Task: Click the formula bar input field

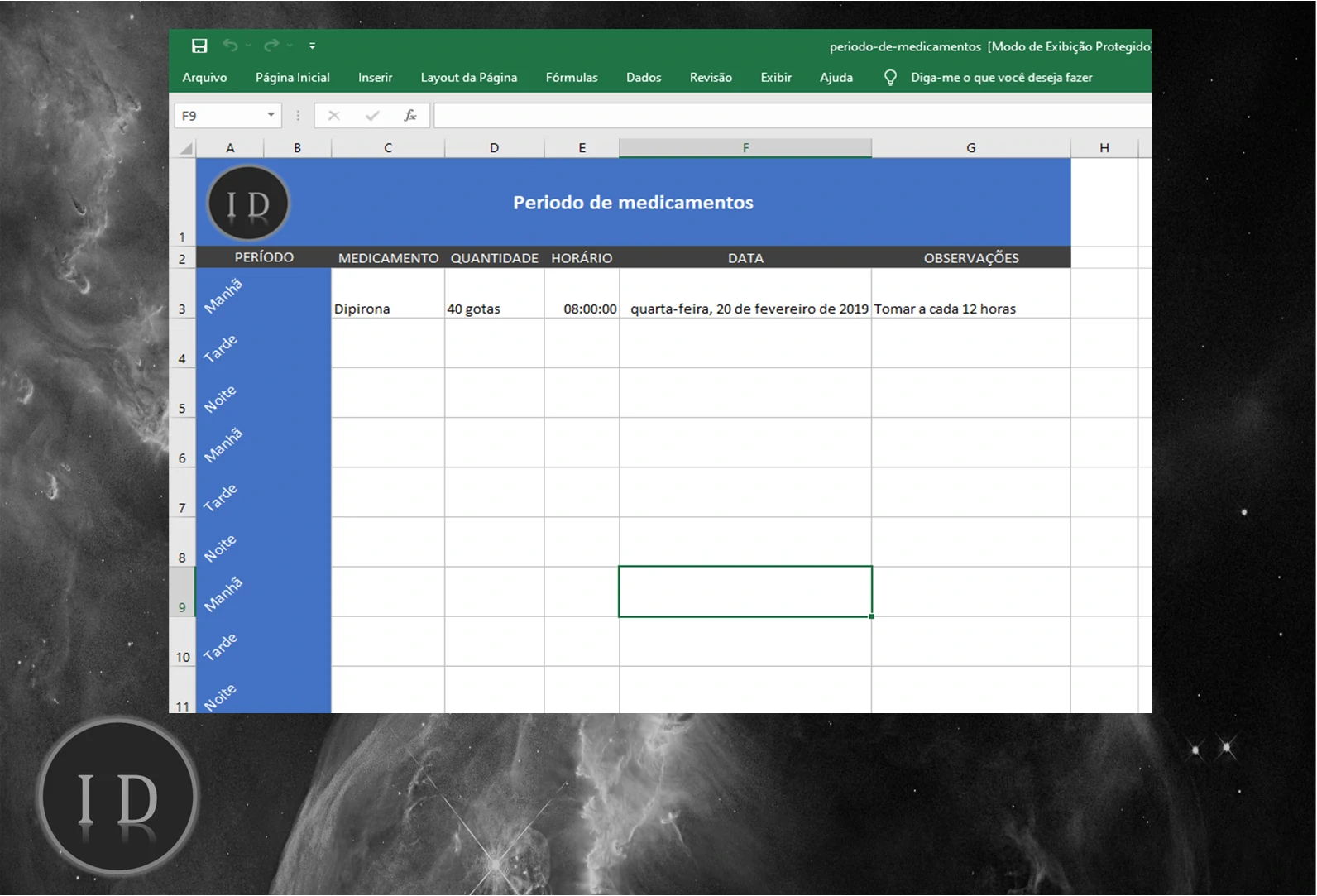Action: click(x=786, y=116)
